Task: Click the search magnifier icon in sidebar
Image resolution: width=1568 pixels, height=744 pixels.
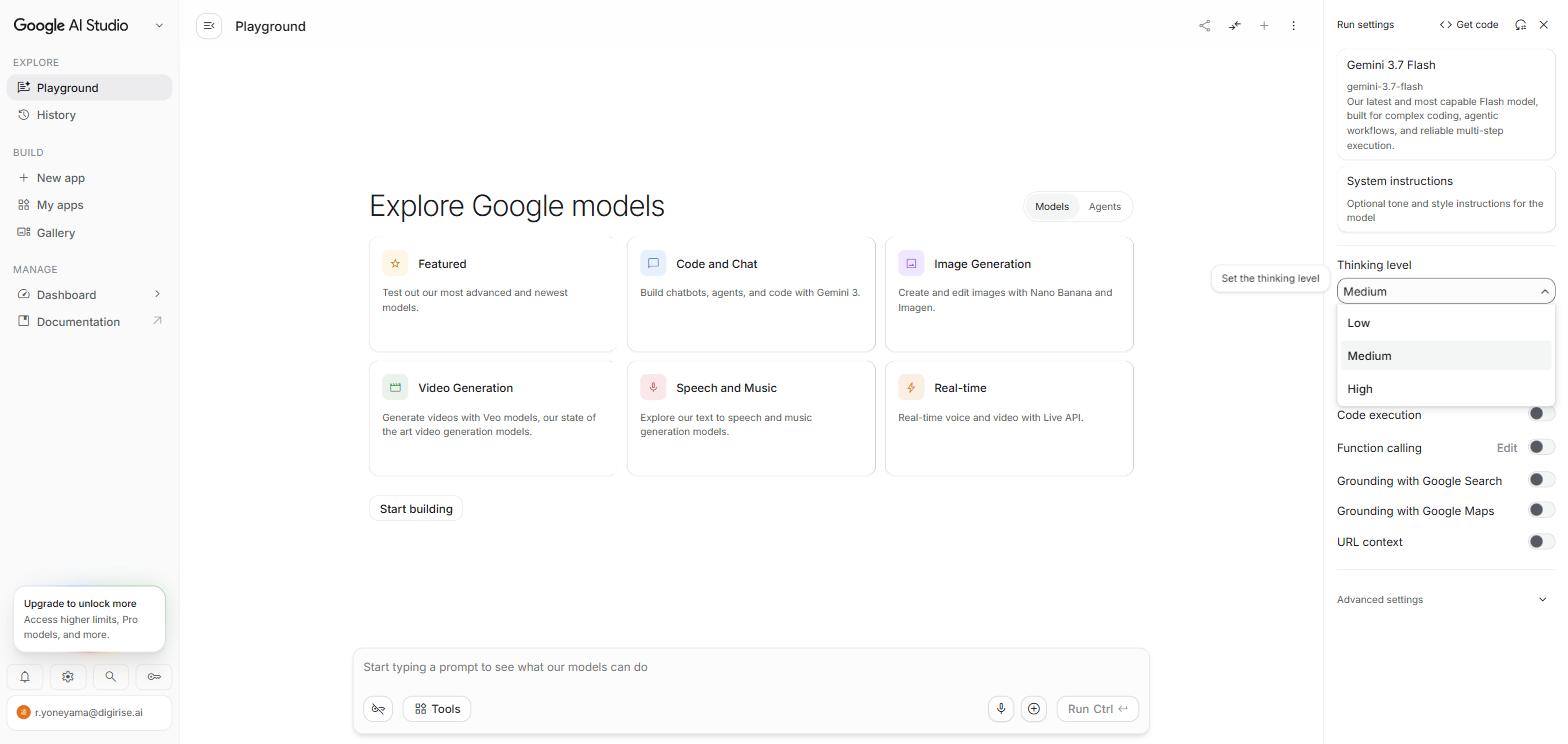Action: coord(111,677)
